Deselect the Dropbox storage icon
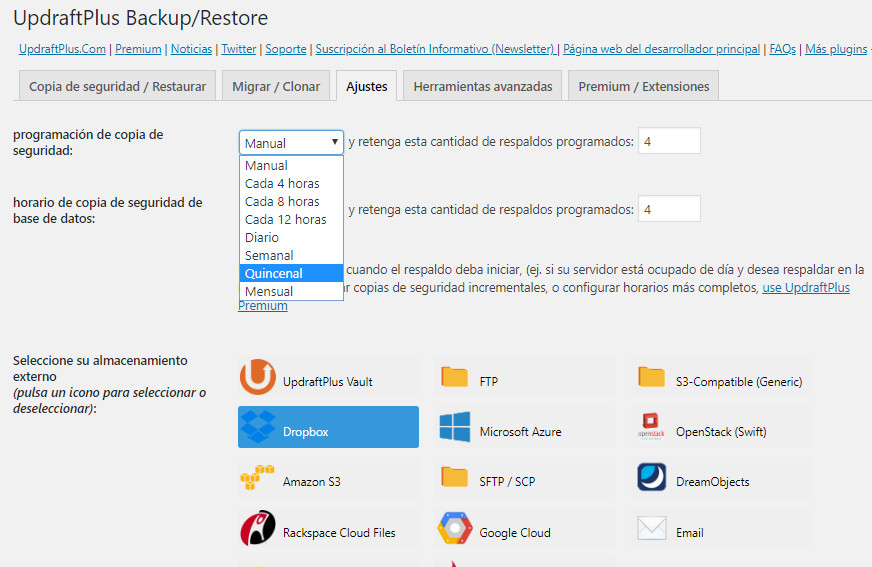The height and width of the screenshot is (567, 872). click(x=257, y=427)
